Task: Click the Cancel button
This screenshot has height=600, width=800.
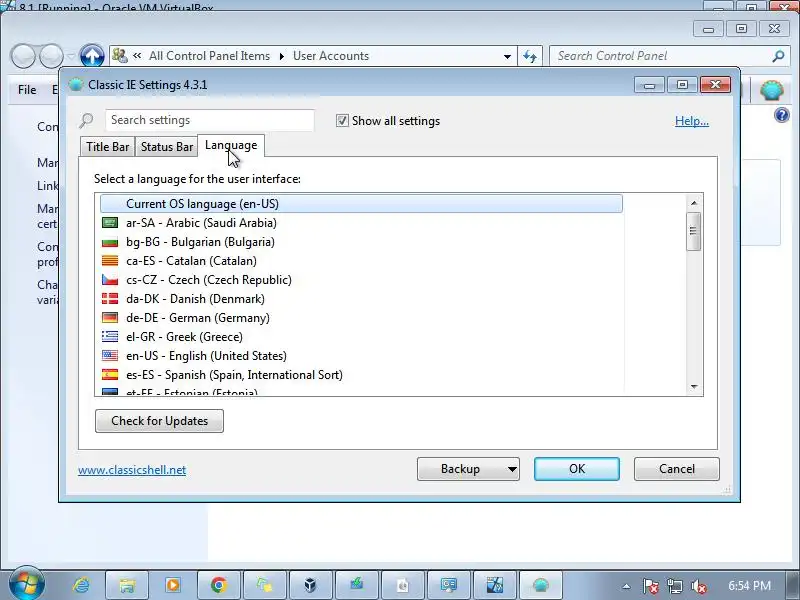Action: pyautogui.click(x=677, y=469)
